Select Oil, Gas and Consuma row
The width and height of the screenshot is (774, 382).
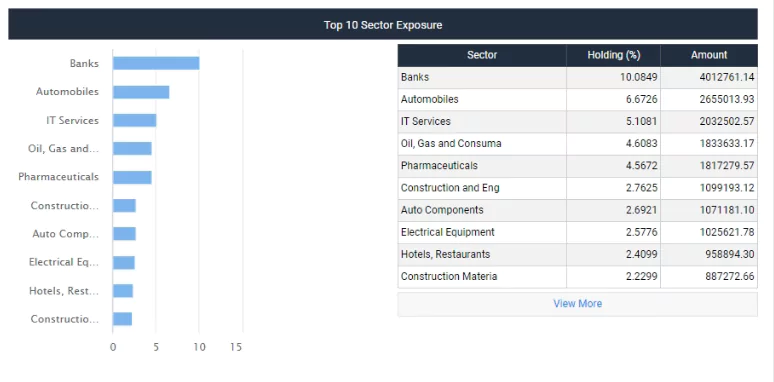pos(578,144)
